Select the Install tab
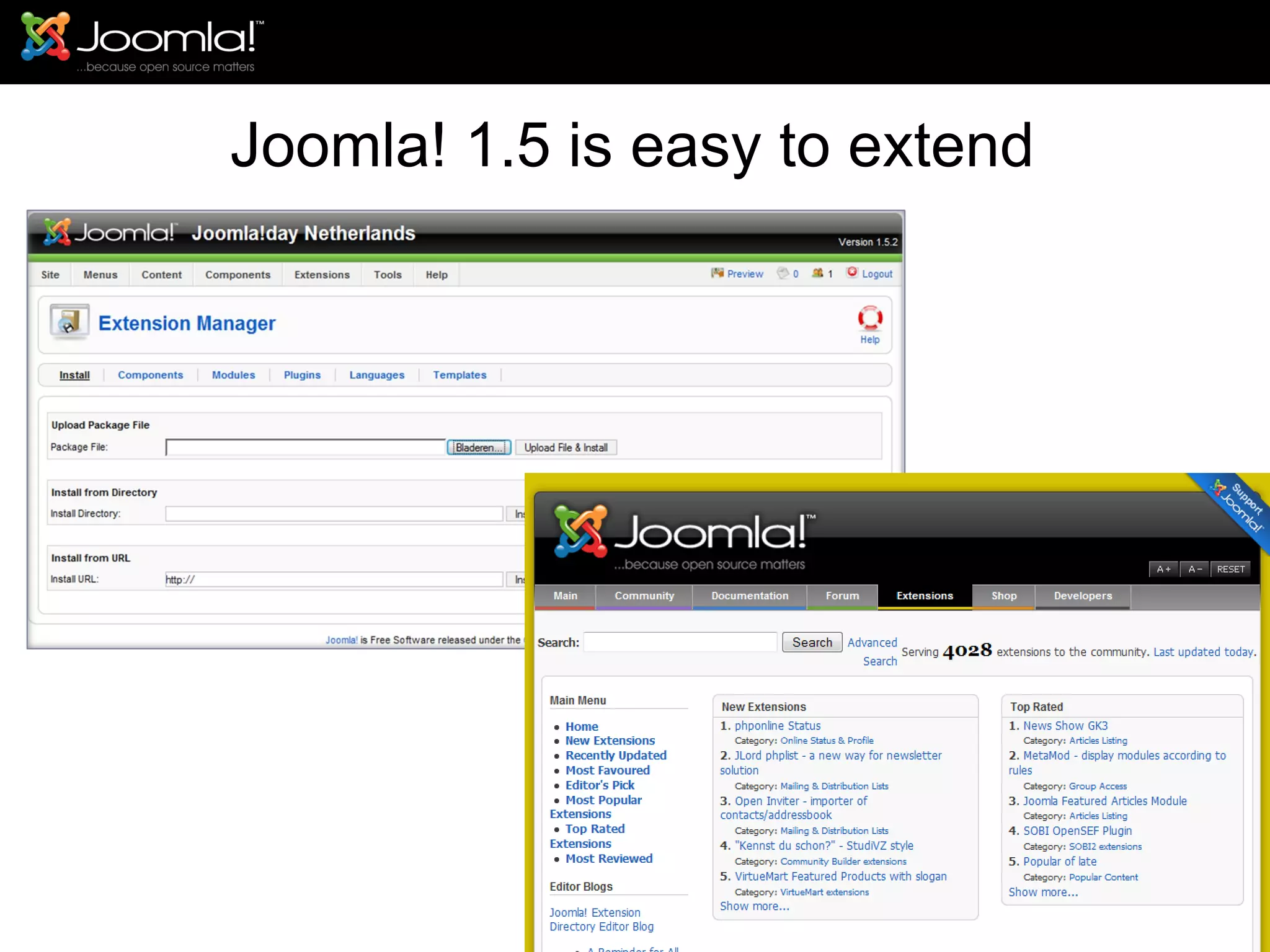Viewport: 1270px width, 952px height. click(x=74, y=375)
